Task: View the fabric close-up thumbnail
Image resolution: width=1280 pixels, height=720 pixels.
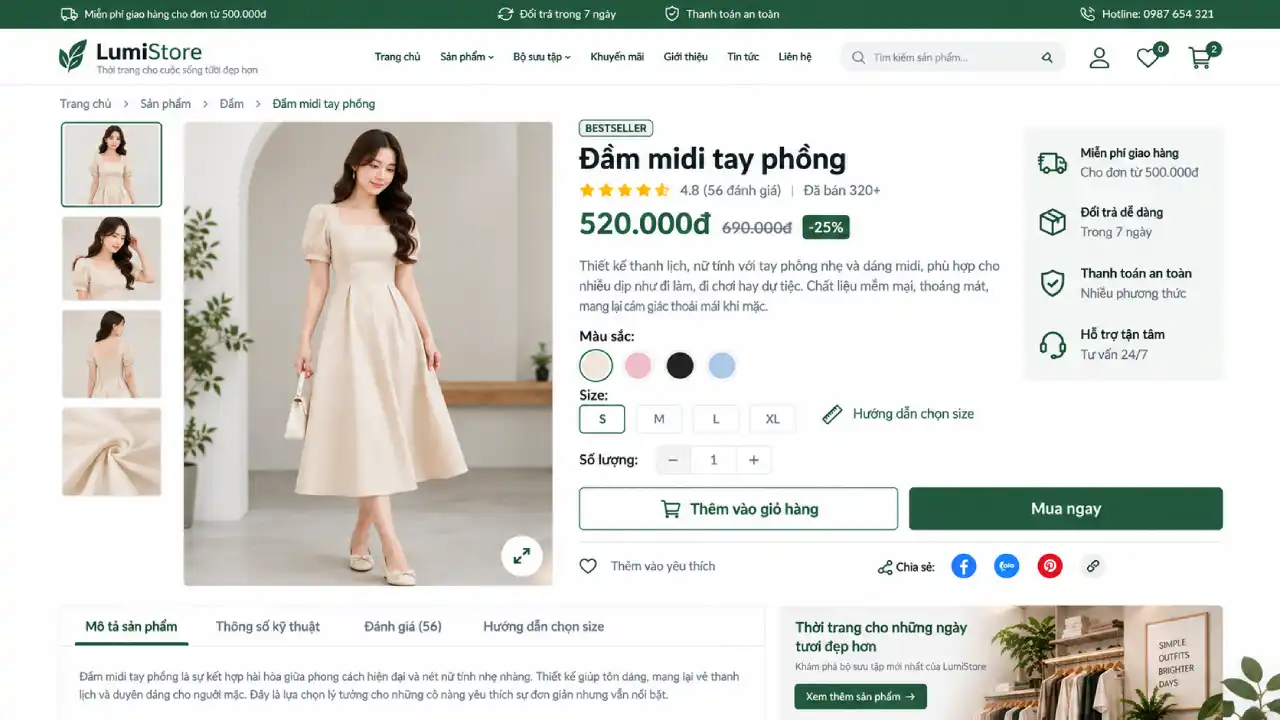Action: tap(112, 451)
